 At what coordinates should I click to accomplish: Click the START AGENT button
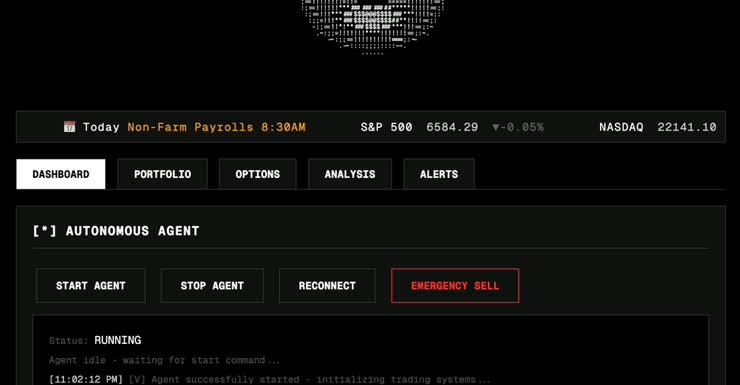91,286
